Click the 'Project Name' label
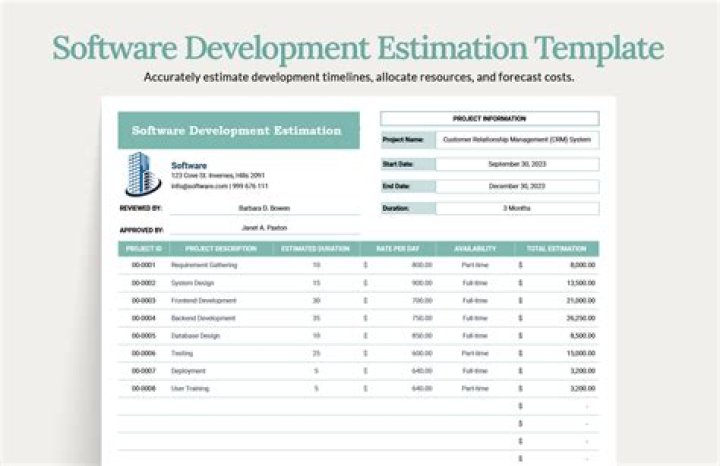This screenshot has height=466, width=720. pos(403,140)
